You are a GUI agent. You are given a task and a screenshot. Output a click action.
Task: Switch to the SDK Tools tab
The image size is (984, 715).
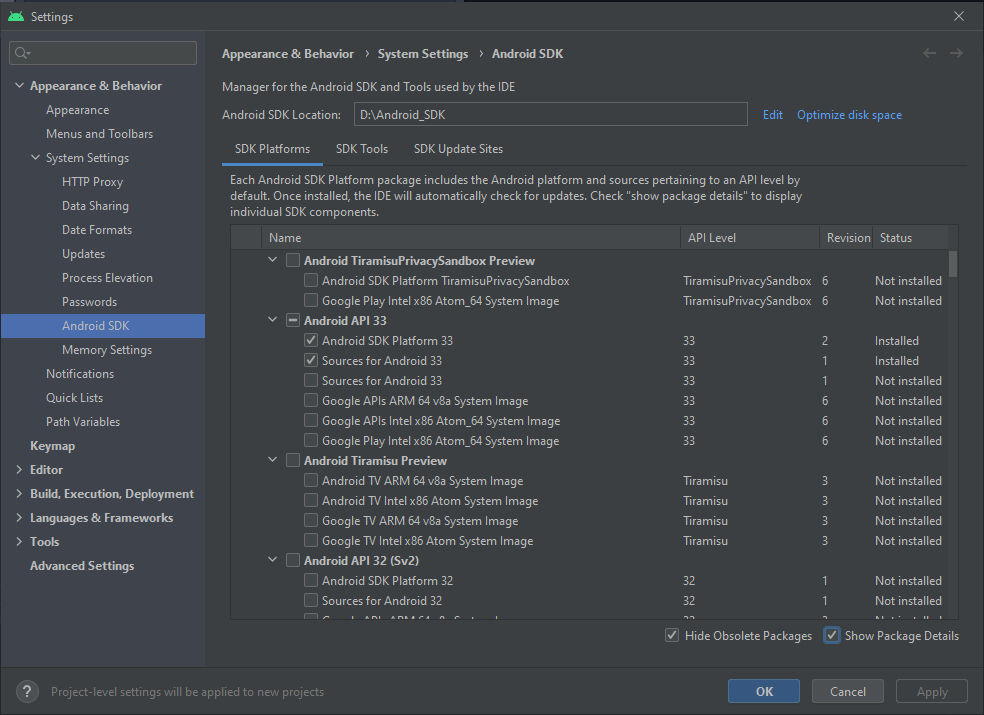point(362,148)
